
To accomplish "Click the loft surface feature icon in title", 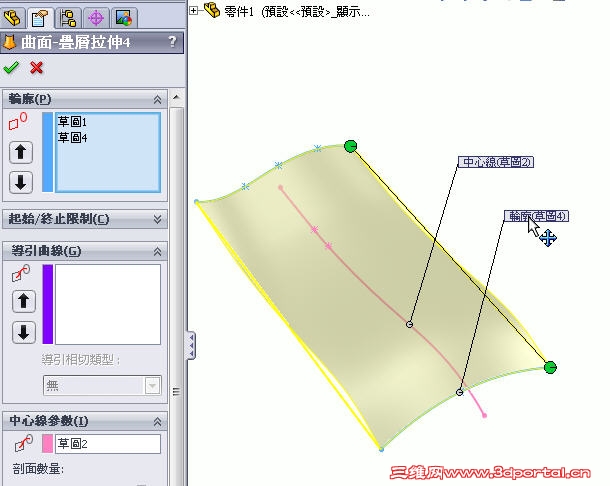I will (9, 42).
